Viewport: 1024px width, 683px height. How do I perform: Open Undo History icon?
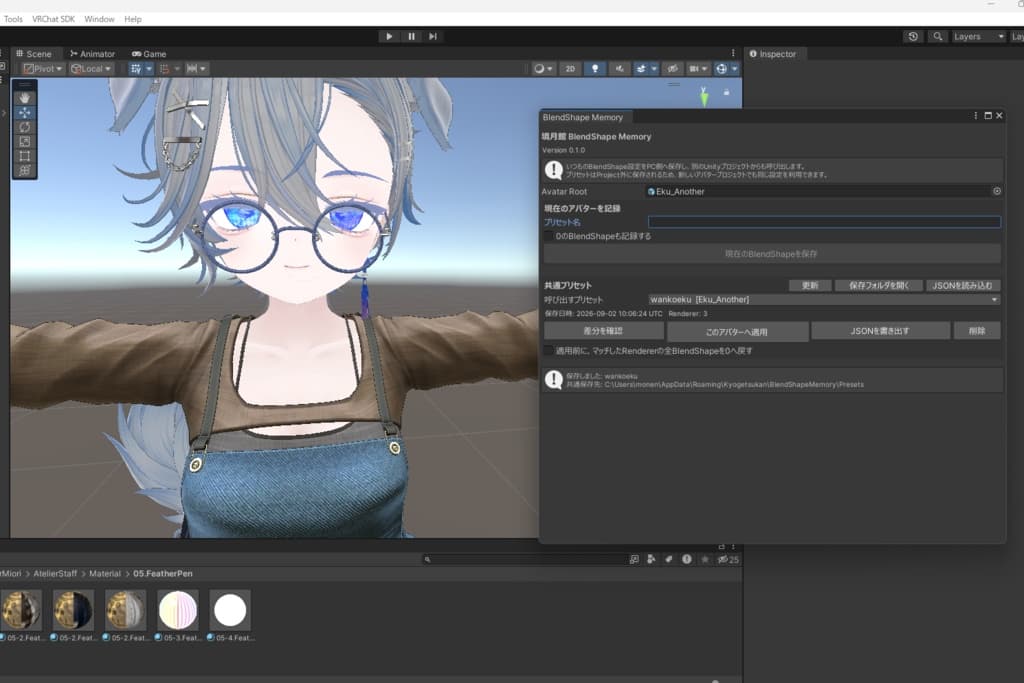pyautogui.click(x=913, y=37)
